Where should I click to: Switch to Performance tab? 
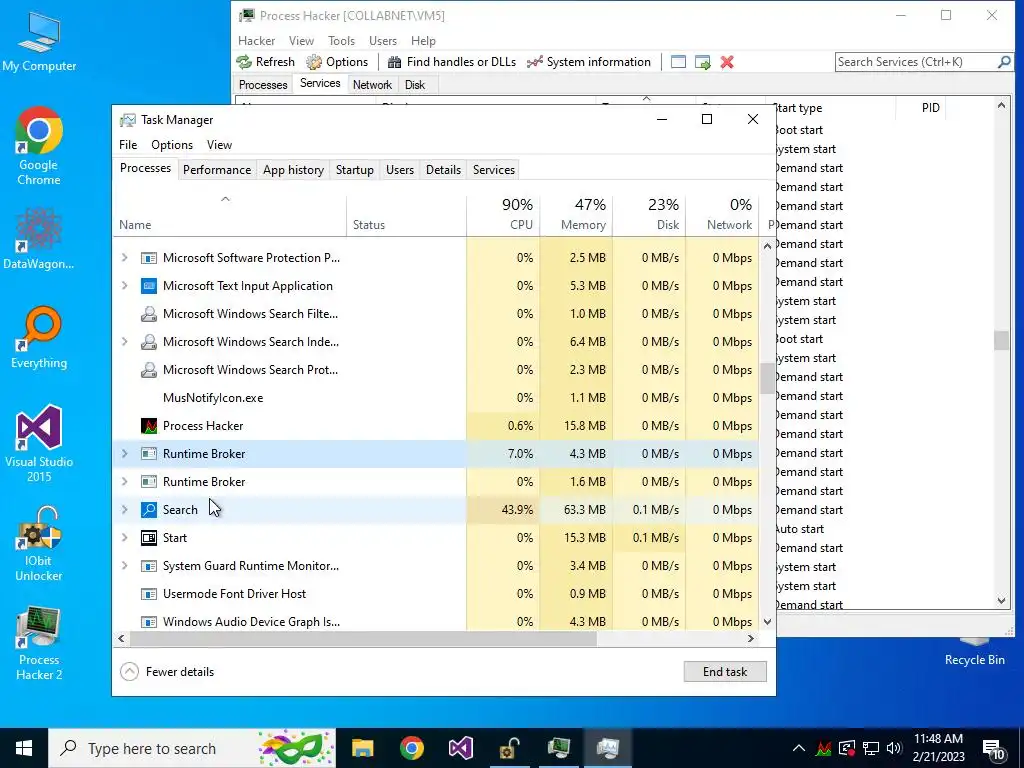click(x=217, y=170)
